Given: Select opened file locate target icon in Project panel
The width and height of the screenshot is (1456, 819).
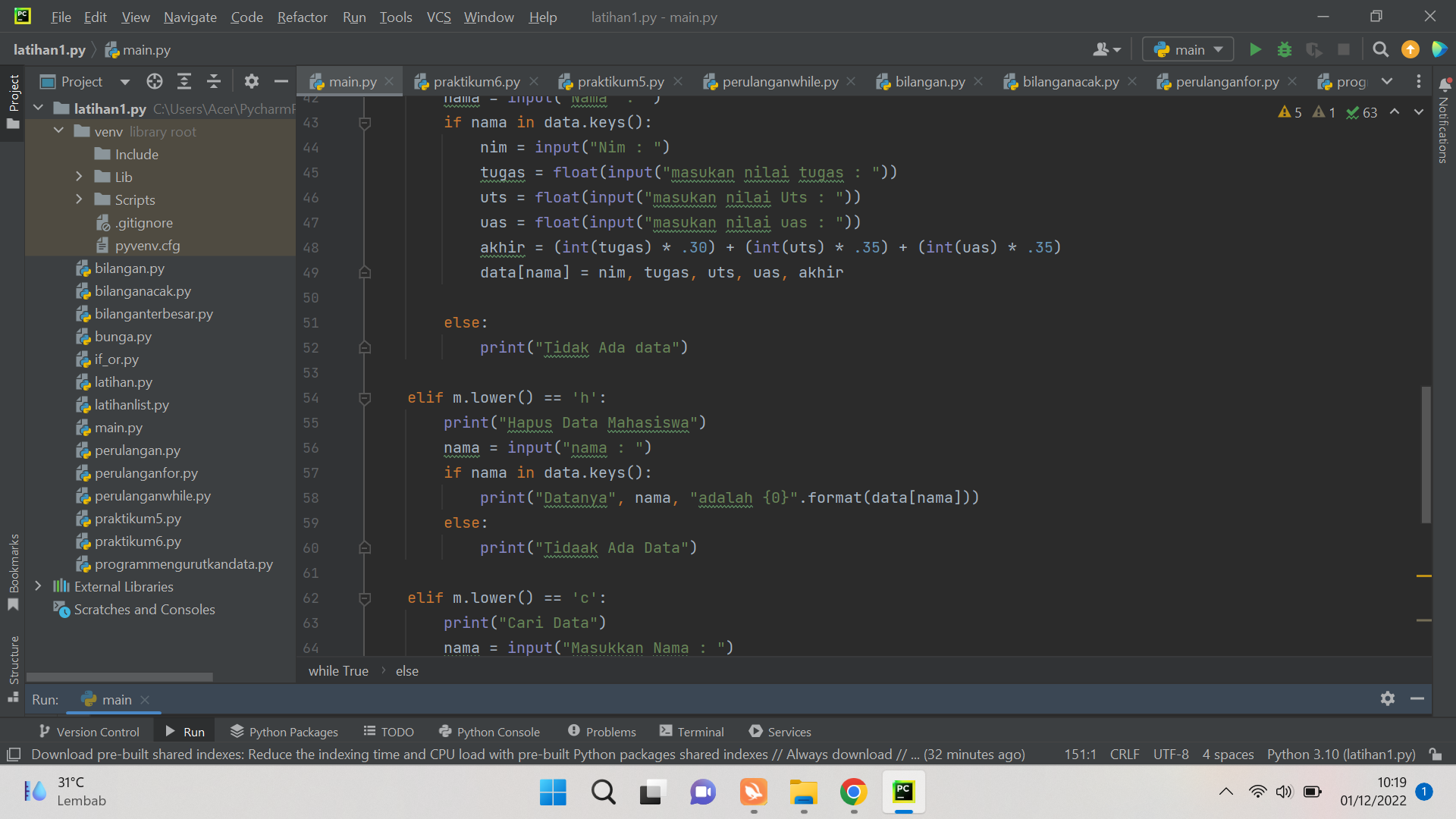Looking at the screenshot, I should (155, 81).
